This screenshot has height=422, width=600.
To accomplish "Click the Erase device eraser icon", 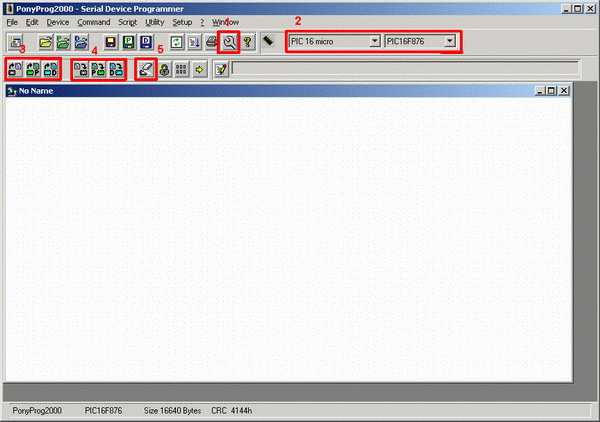I will [x=146, y=69].
